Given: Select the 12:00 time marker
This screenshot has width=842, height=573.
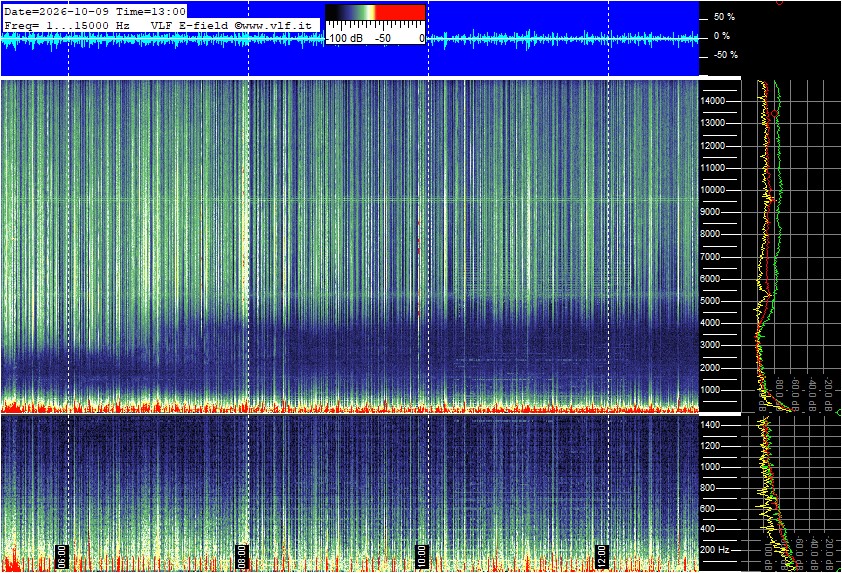Looking at the screenshot, I should 602,557.
